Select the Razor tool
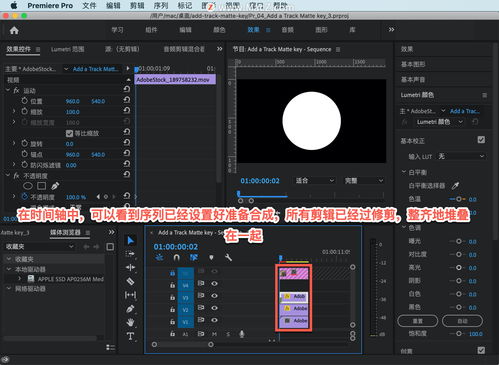The height and width of the screenshot is (365, 499). click(130, 281)
